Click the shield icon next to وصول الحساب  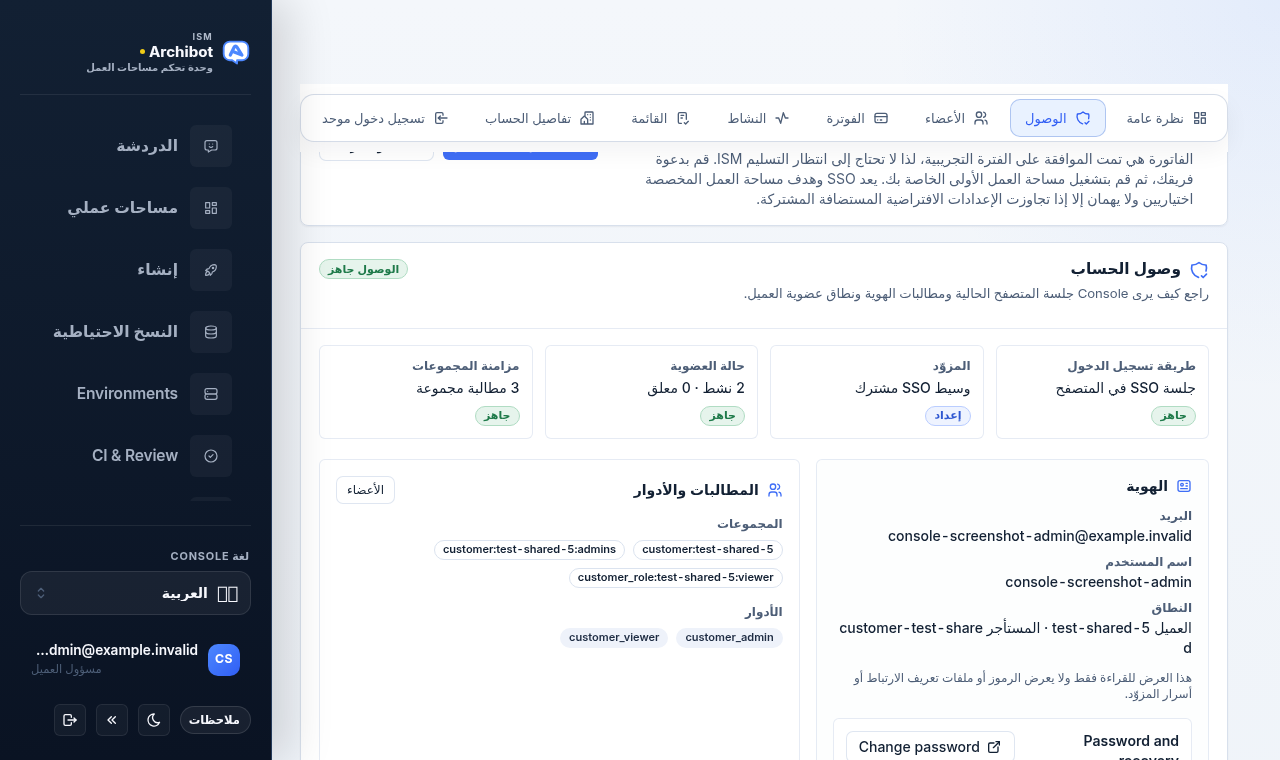tap(1199, 270)
